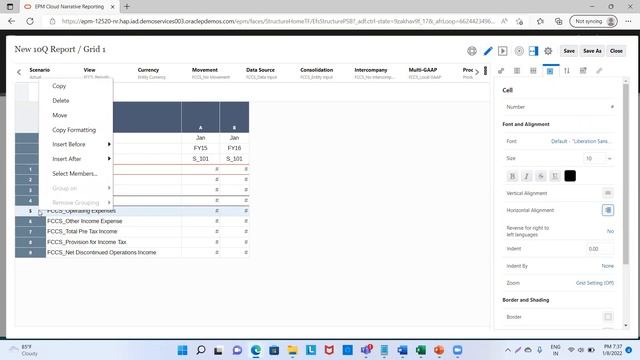The height and width of the screenshot is (360, 640).
Task: Open Microsoft Teams from the taskbar
Action: point(366,350)
